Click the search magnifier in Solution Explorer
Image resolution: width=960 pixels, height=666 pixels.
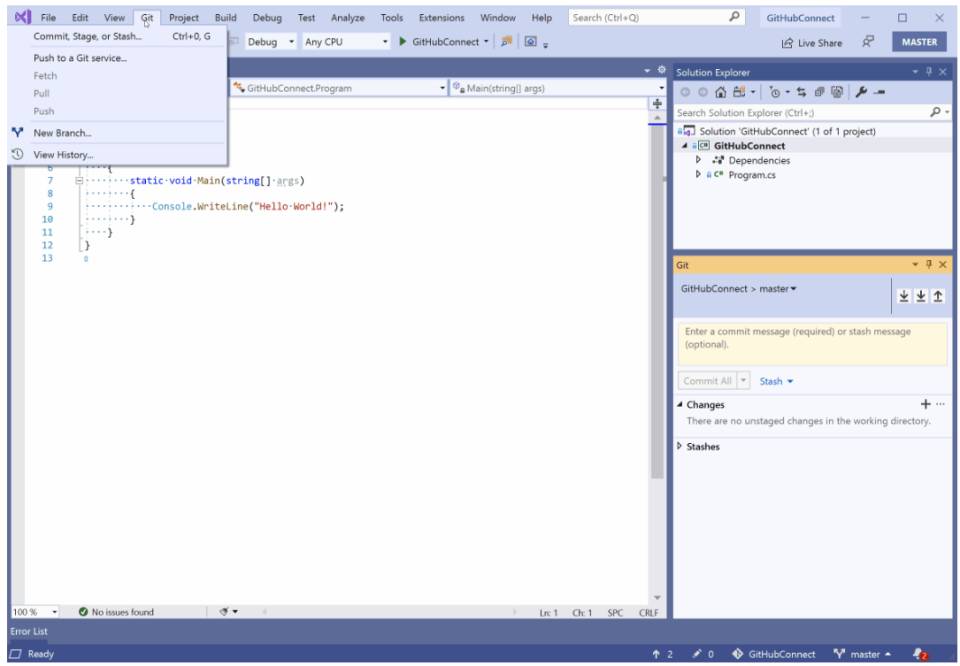coord(936,112)
